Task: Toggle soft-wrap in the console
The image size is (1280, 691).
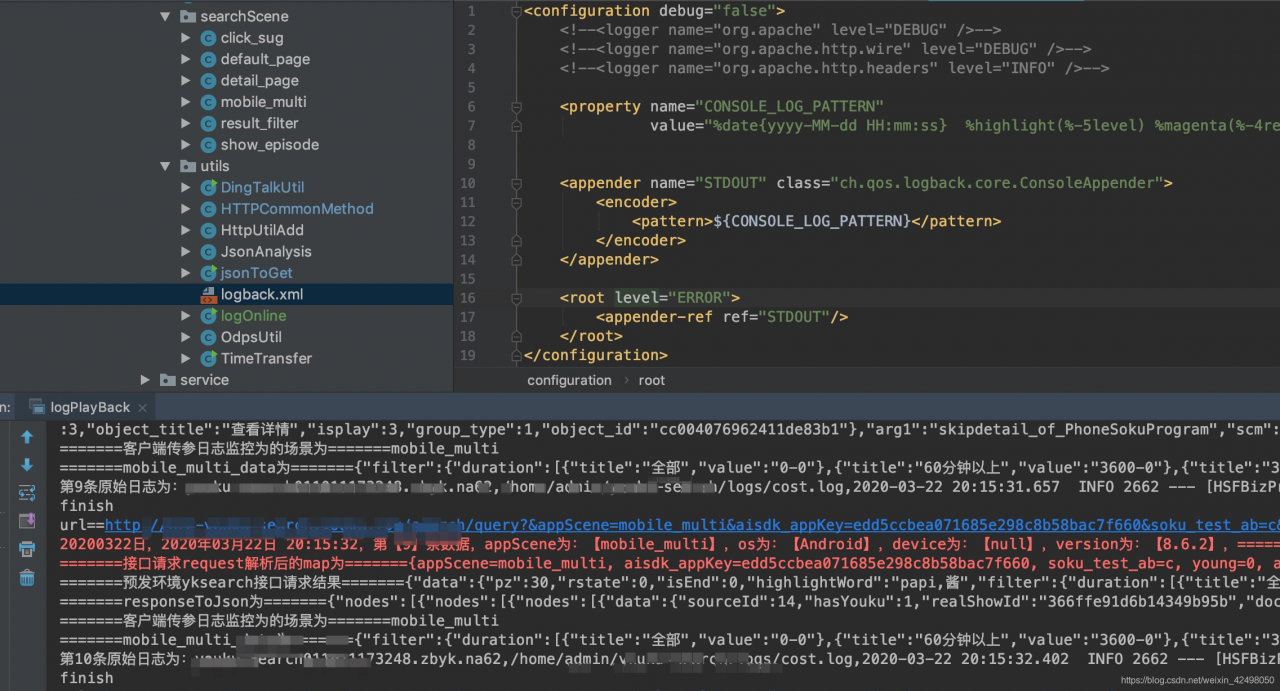Action: (x=27, y=493)
